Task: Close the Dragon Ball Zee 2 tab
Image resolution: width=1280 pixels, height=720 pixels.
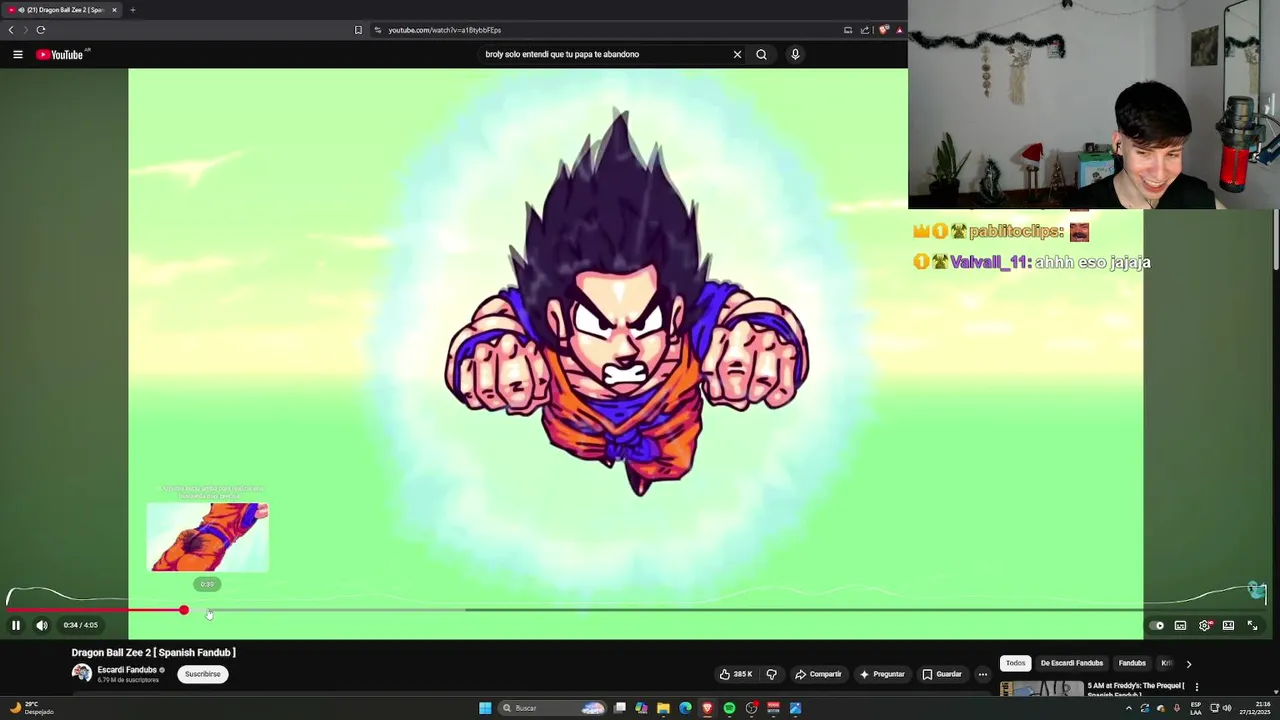Action: 114,10
